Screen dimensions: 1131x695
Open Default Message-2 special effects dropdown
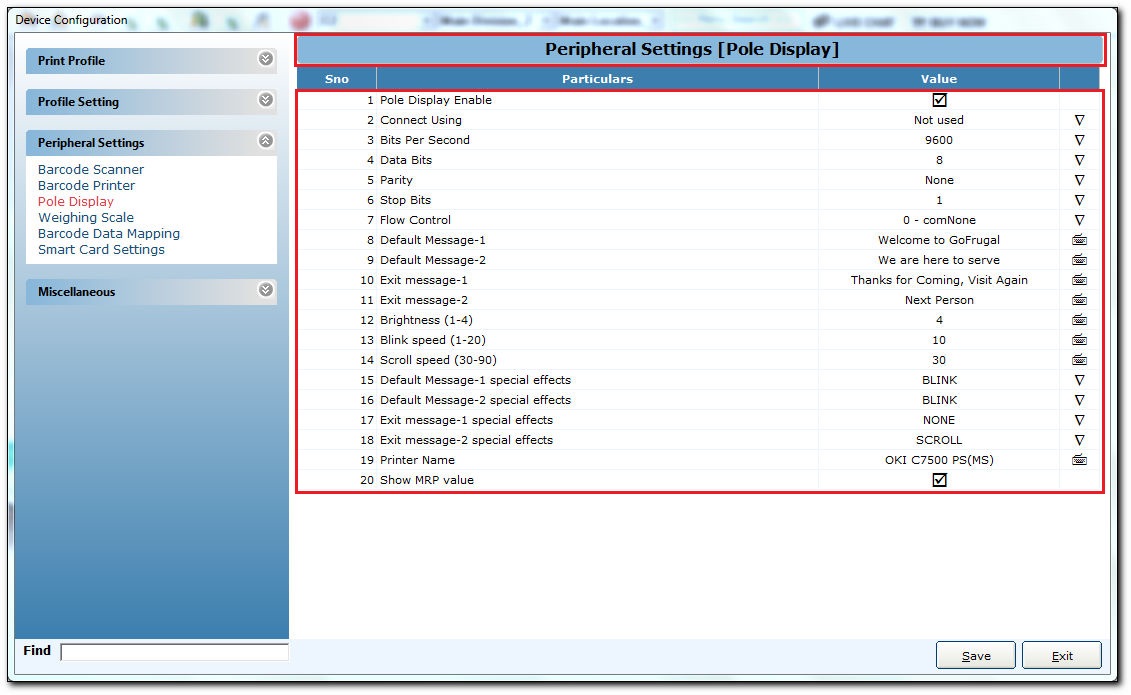click(x=1079, y=400)
